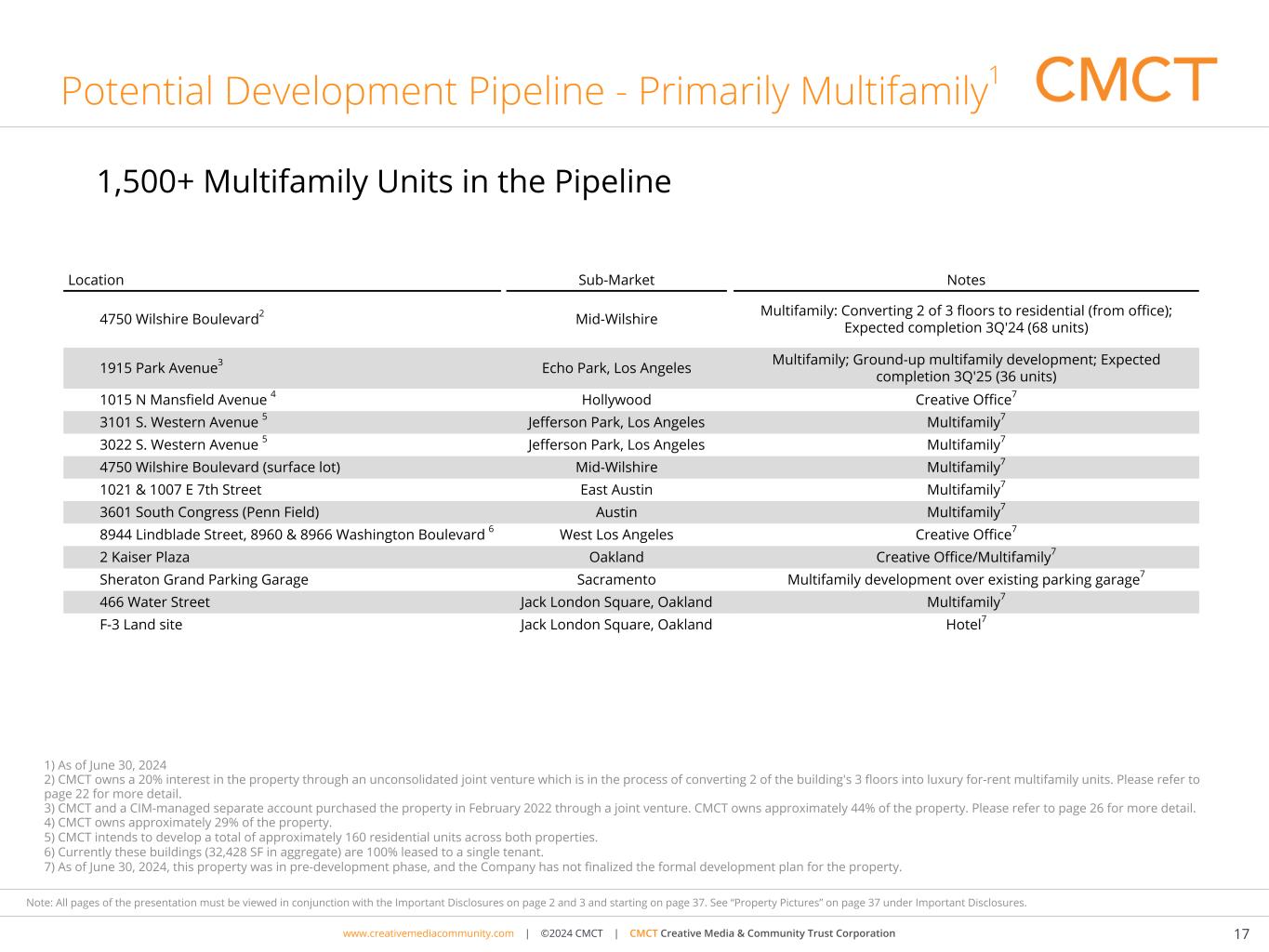Open the www.creativemediacommunity.com footer link

[x=428, y=933]
